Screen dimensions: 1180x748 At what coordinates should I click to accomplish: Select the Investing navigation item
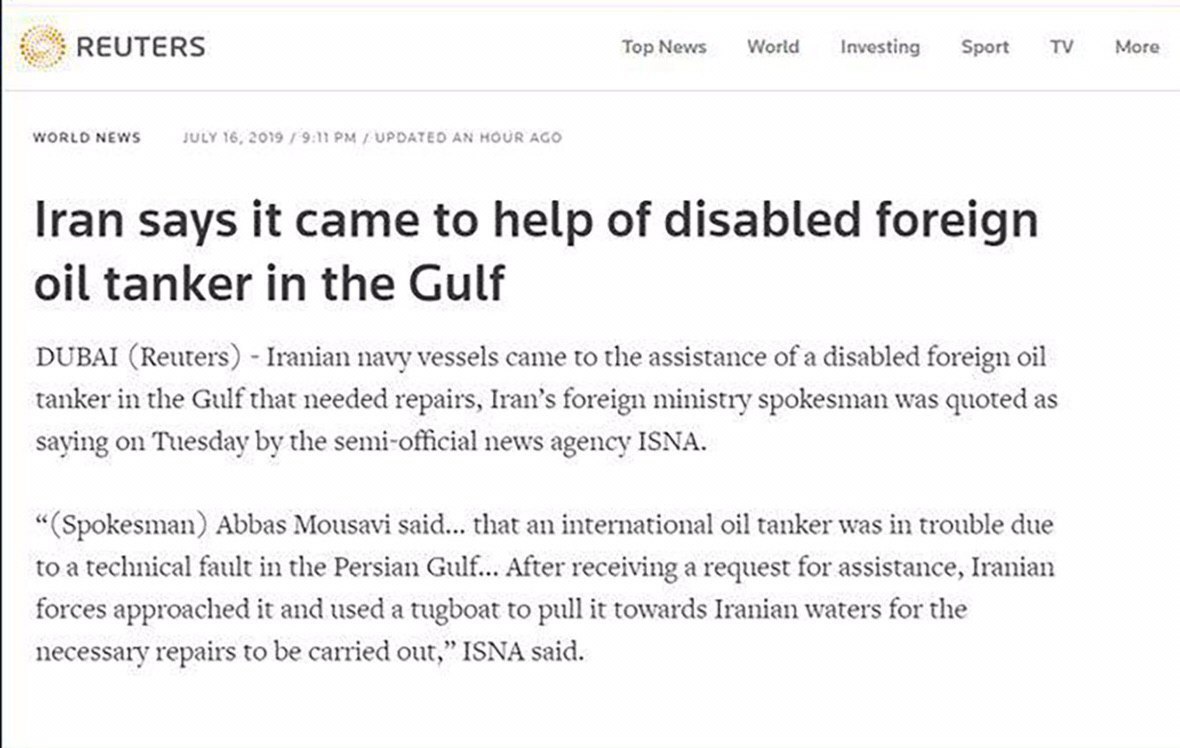point(879,47)
